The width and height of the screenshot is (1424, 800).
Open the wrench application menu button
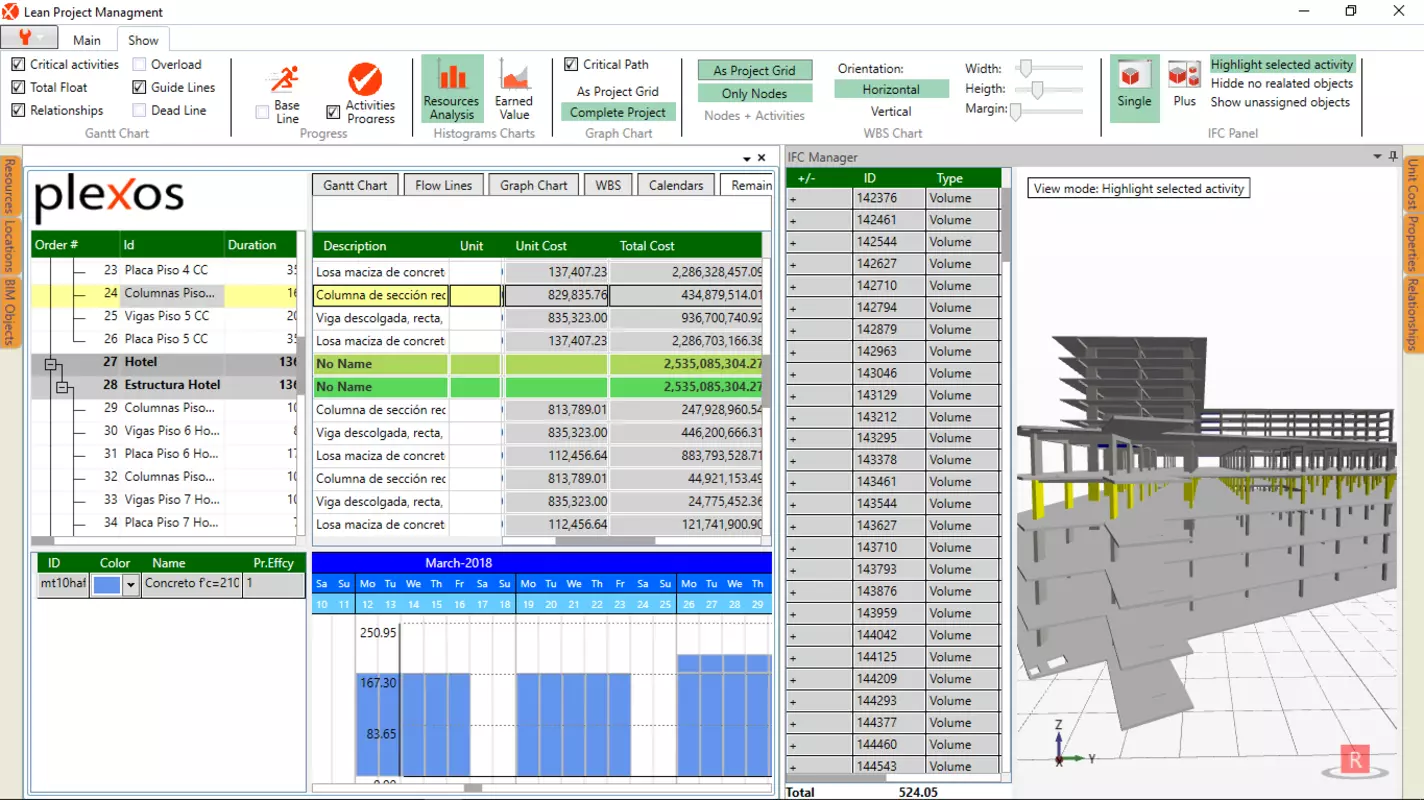point(29,38)
